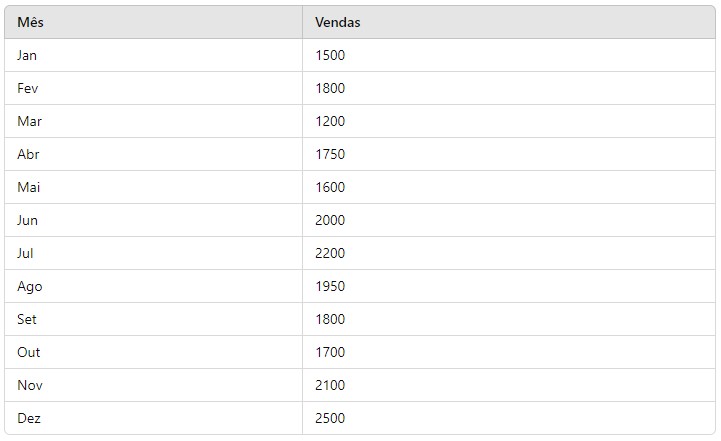Screen dimensions: 721x441
Task: Click the Vendas column header
Action: click(x=337, y=22)
